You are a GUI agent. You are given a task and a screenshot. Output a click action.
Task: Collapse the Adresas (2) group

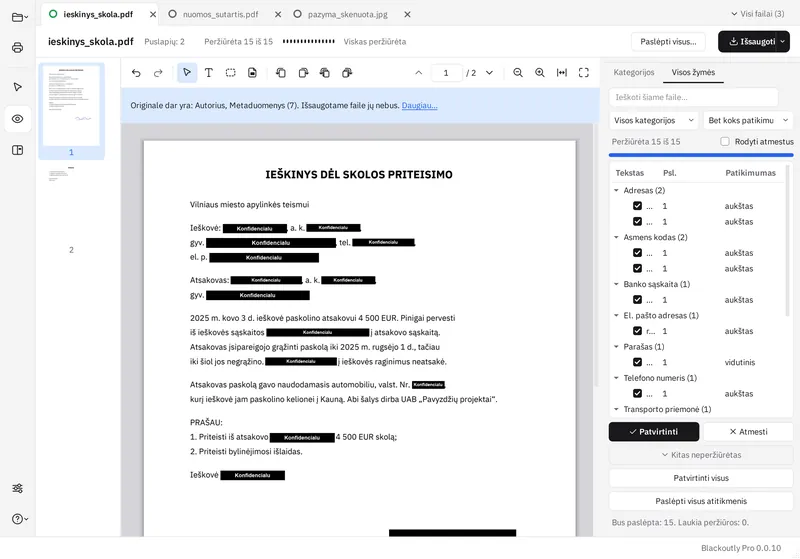[616, 190]
